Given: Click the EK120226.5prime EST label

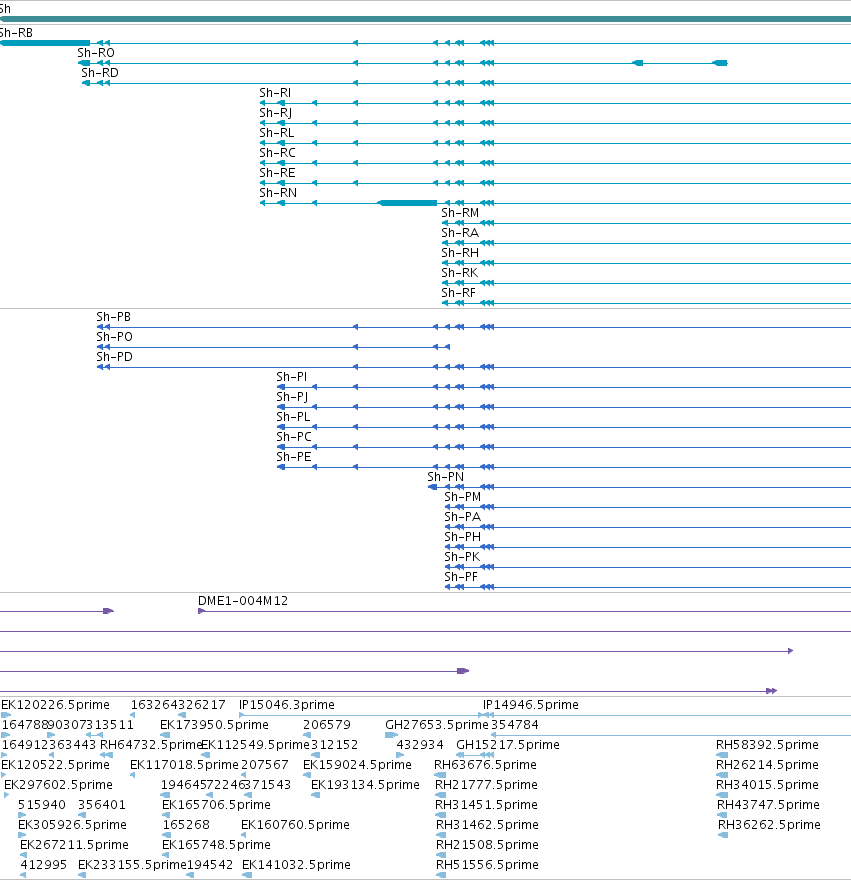Looking at the screenshot, I should 56,705.
